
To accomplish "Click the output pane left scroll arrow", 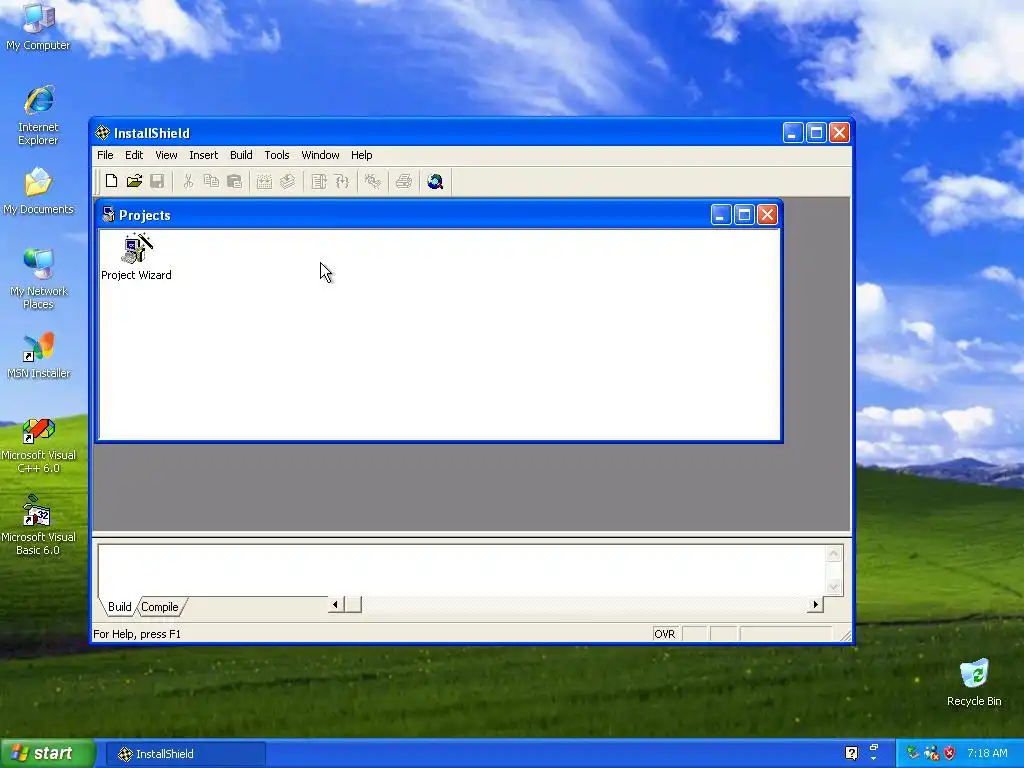I will click(336, 605).
